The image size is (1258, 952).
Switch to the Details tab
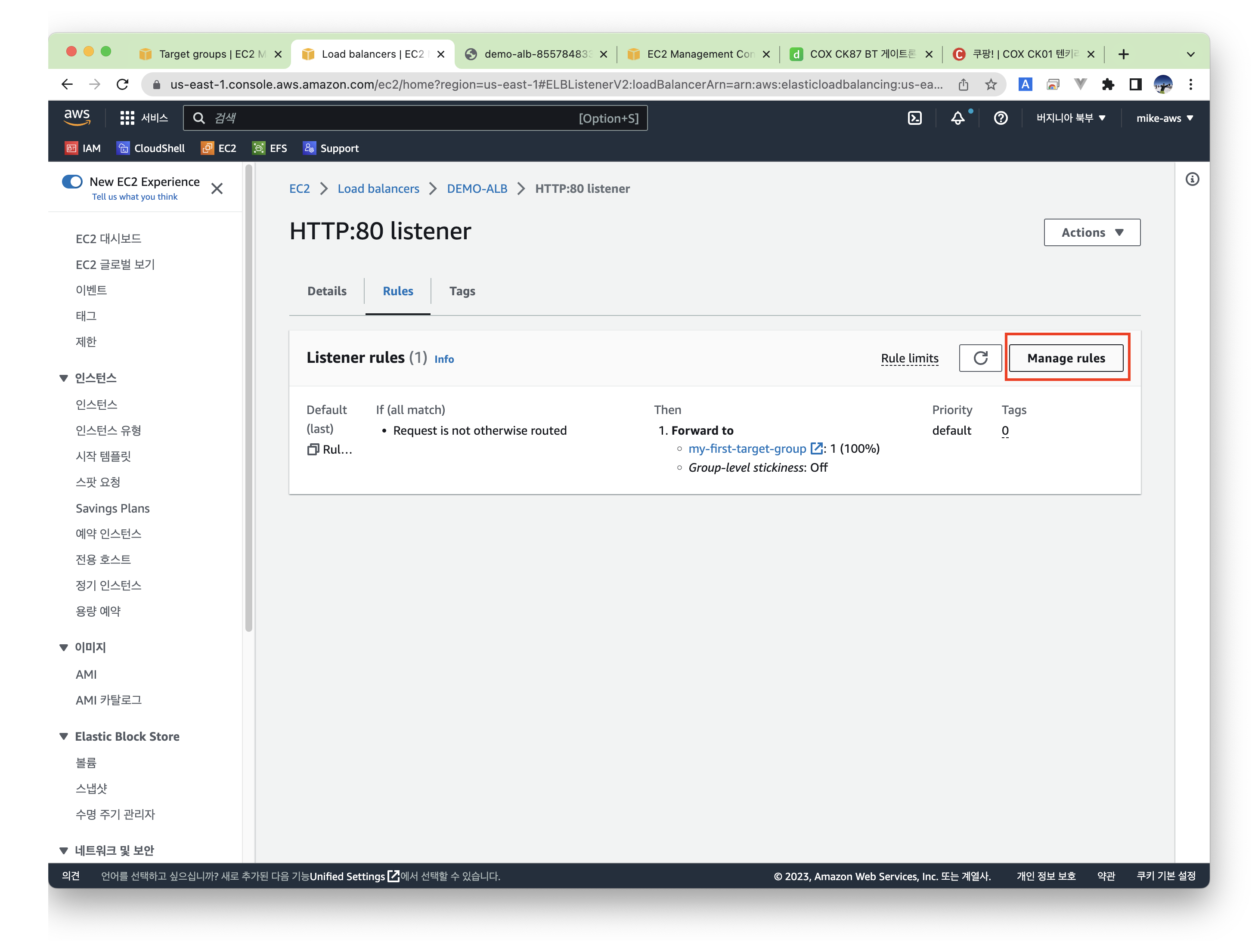[x=326, y=291]
